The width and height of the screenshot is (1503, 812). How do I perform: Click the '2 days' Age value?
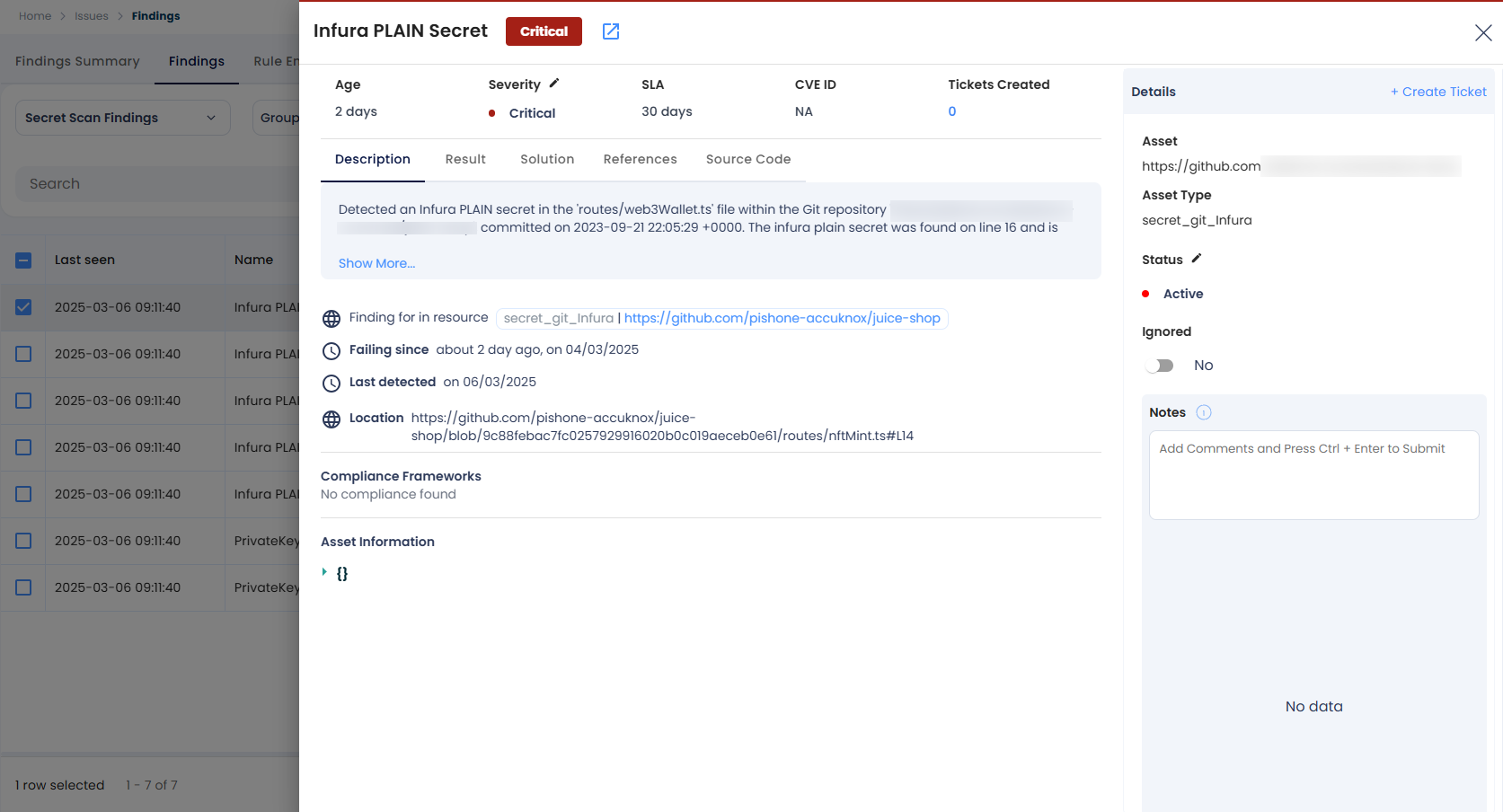coord(356,111)
